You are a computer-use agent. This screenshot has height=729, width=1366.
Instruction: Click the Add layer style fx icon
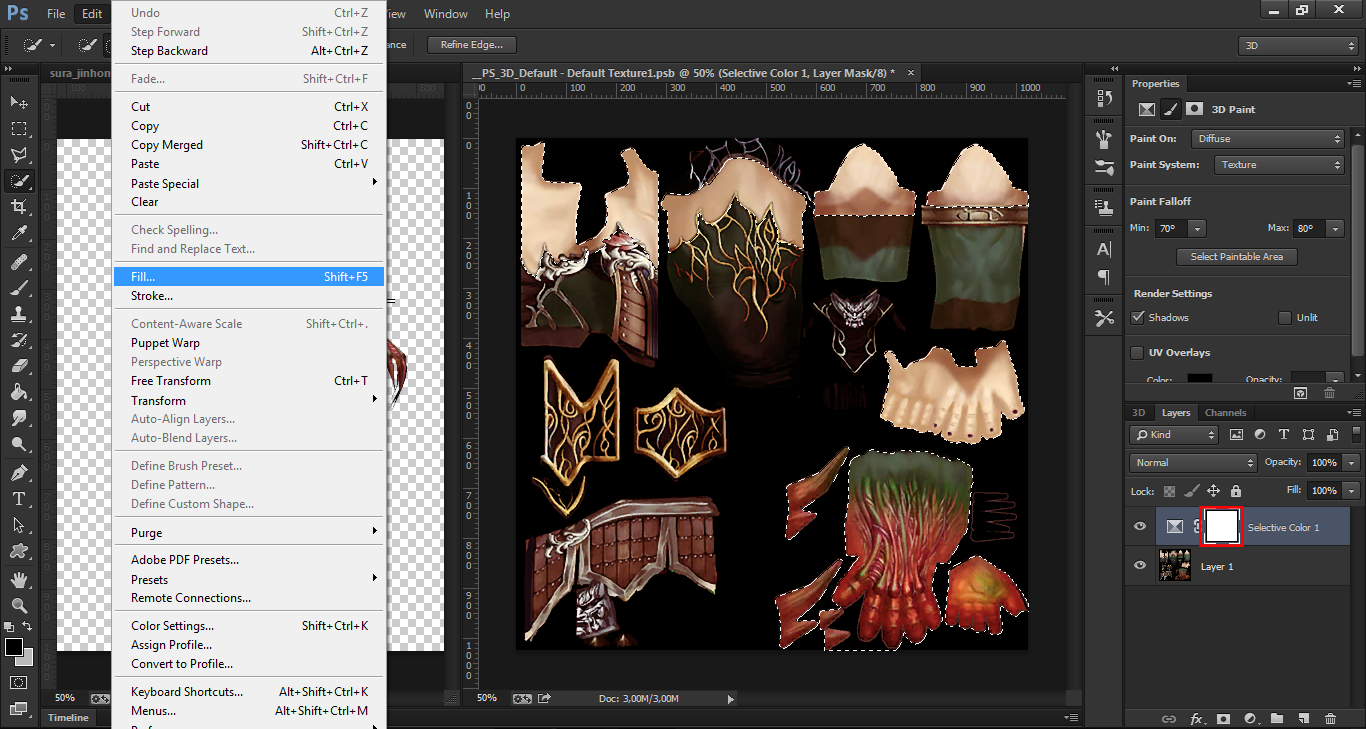[1196, 718]
